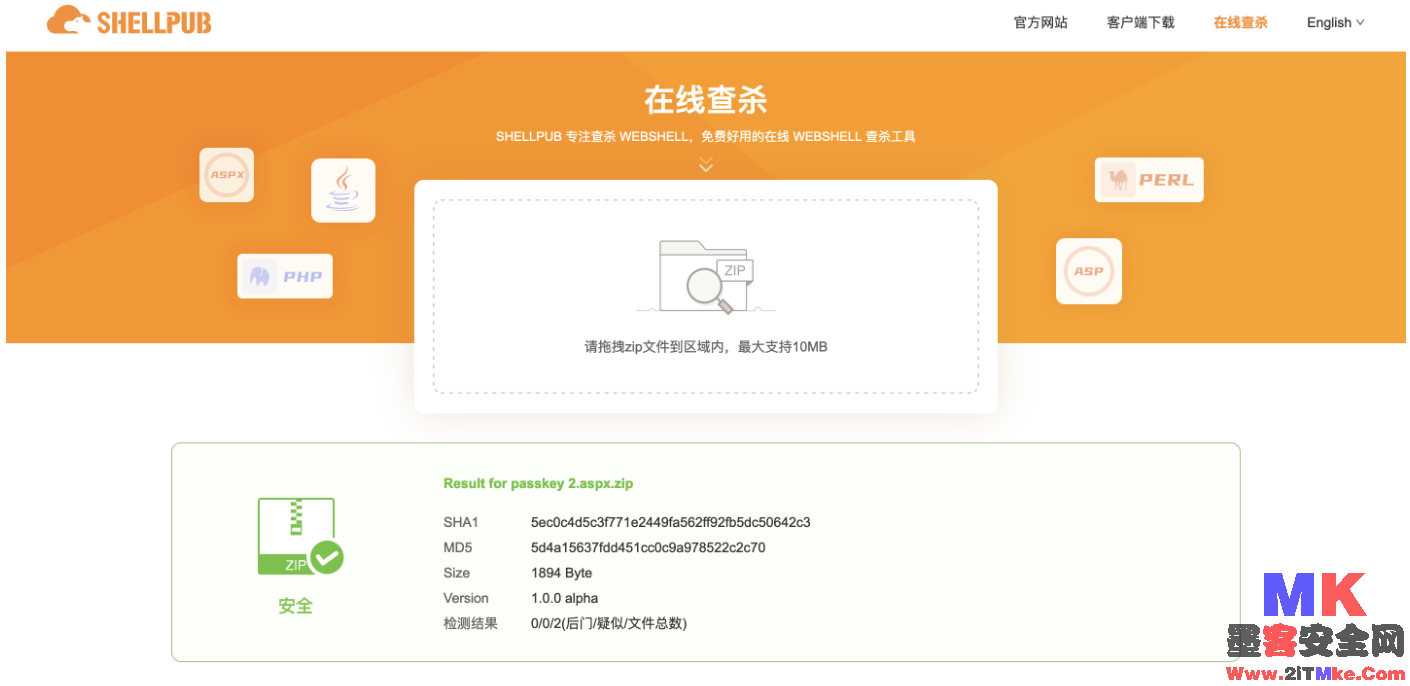Click the PHP elephant badge
1410x686 pixels.
click(285, 276)
